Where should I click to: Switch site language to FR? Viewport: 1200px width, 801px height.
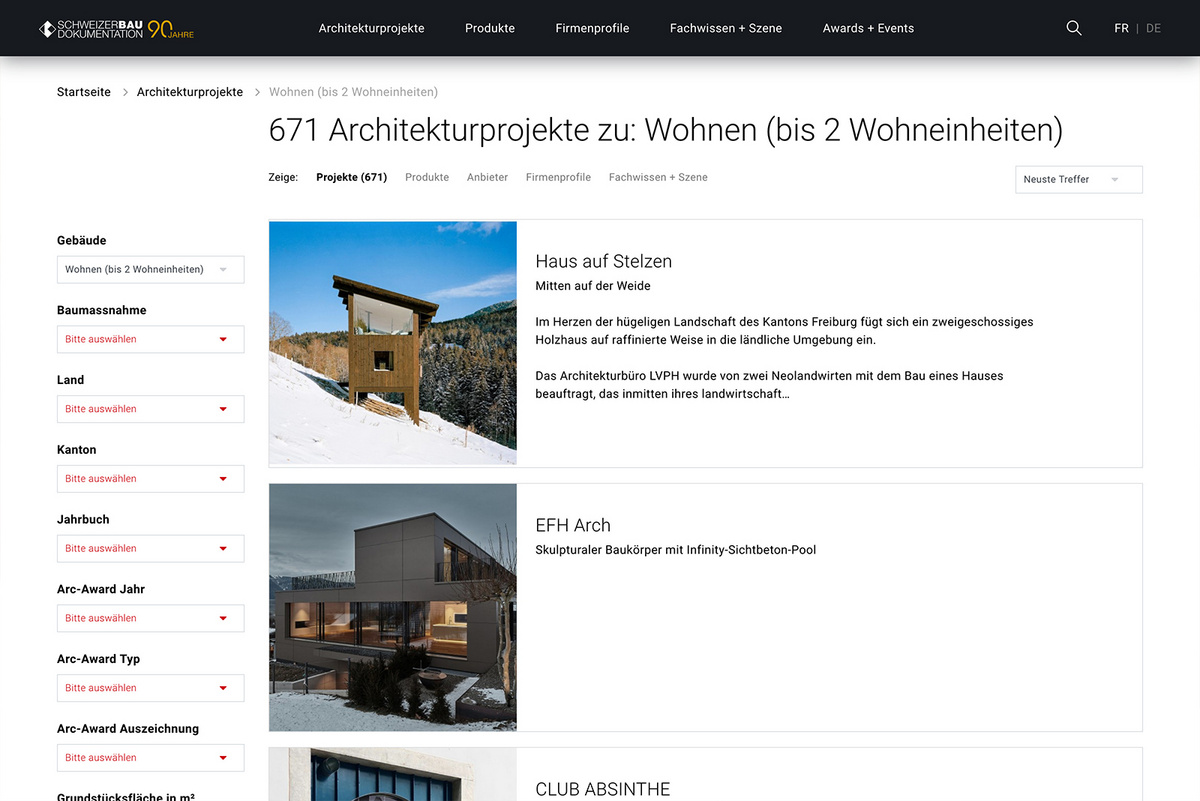click(x=1121, y=28)
